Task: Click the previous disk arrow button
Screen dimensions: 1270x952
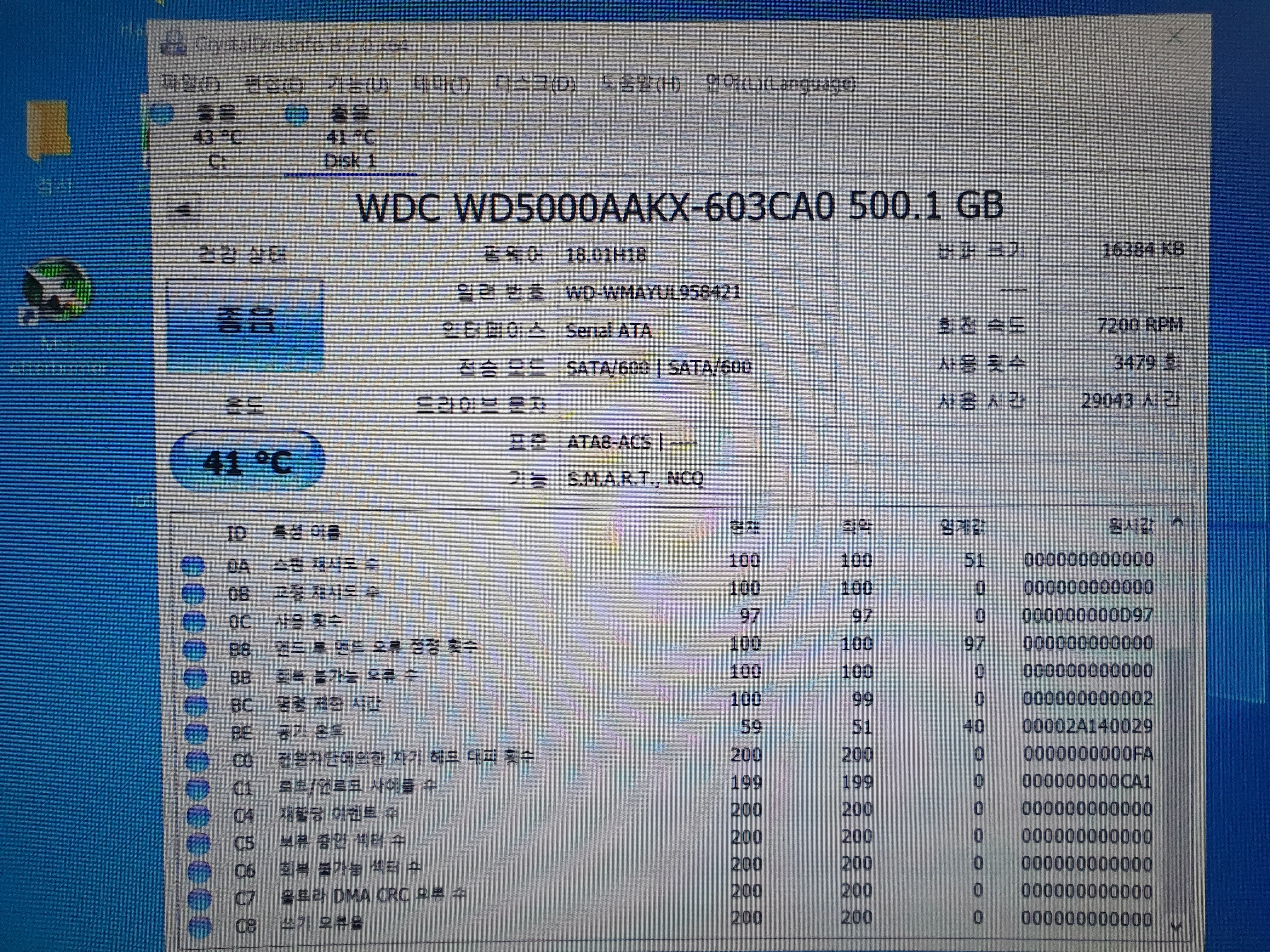Action: pyautogui.click(x=184, y=209)
